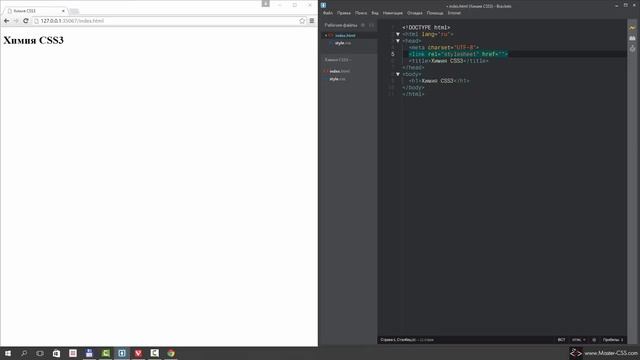Go forward in Chrome browser
Viewport: 640px width, 360px height.
coord(16,21)
